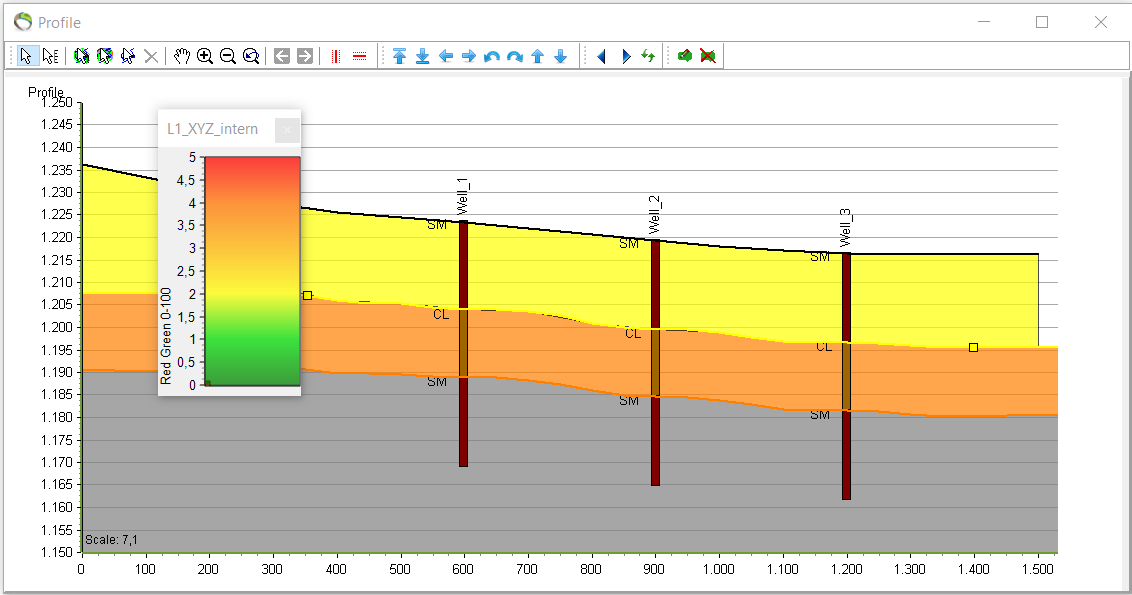This screenshot has width=1132, height=595.
Task: Click the bottom SM label at Well_3
Action: (x=819, y=415)
